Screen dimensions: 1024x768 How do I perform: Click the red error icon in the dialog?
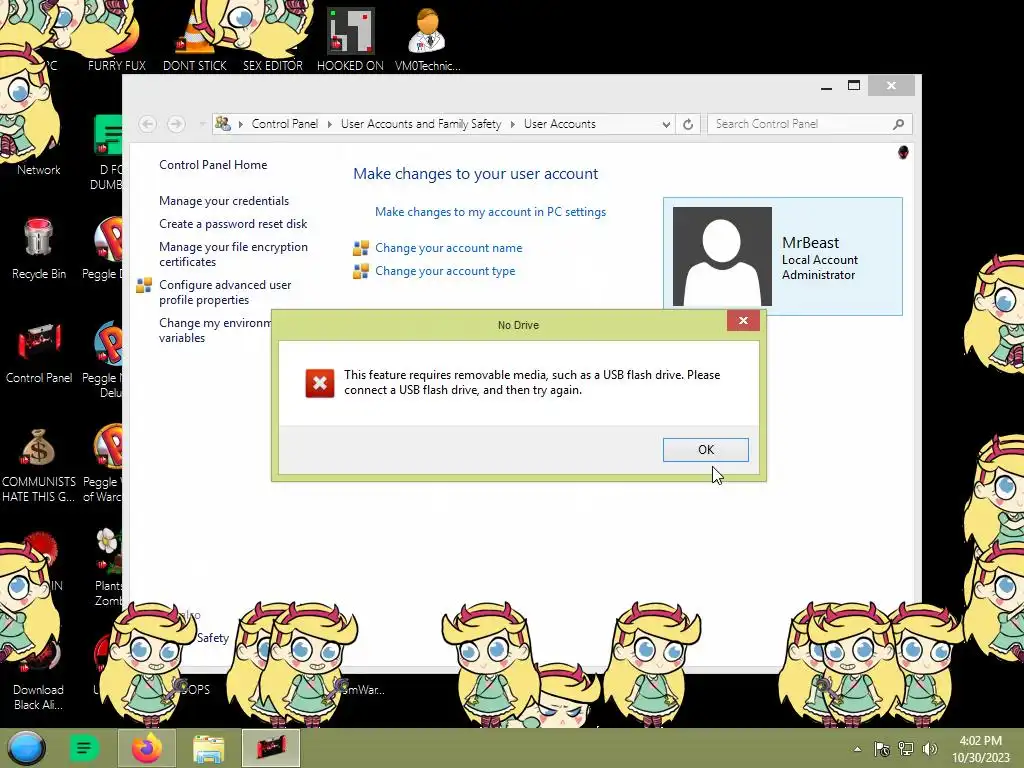click(x=319, y=383)
